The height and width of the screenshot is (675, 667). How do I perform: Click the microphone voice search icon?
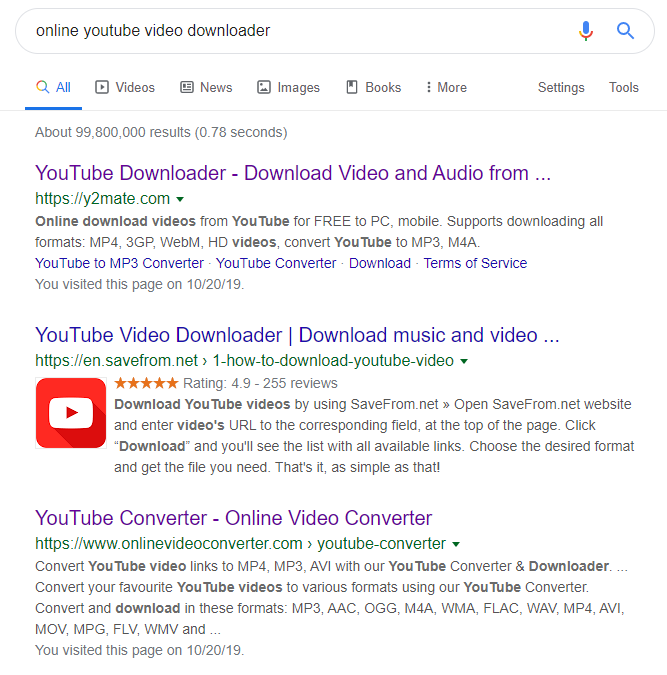point(586,31)
